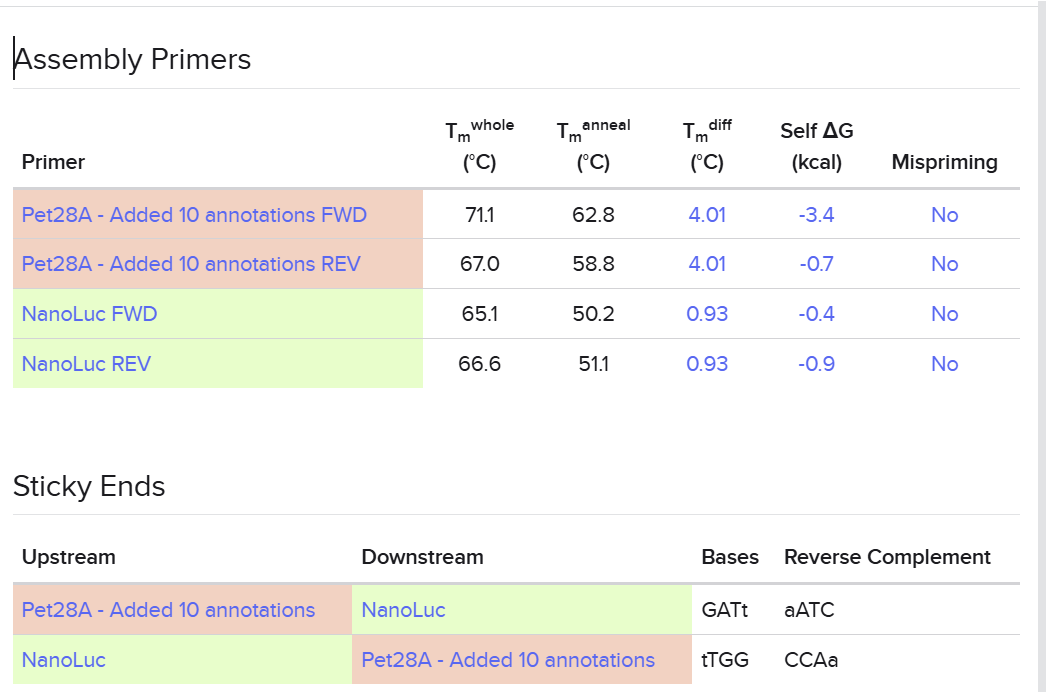Select Tm anneal value 62.8
Screen dimensions: 1046x692
(593, 215)
